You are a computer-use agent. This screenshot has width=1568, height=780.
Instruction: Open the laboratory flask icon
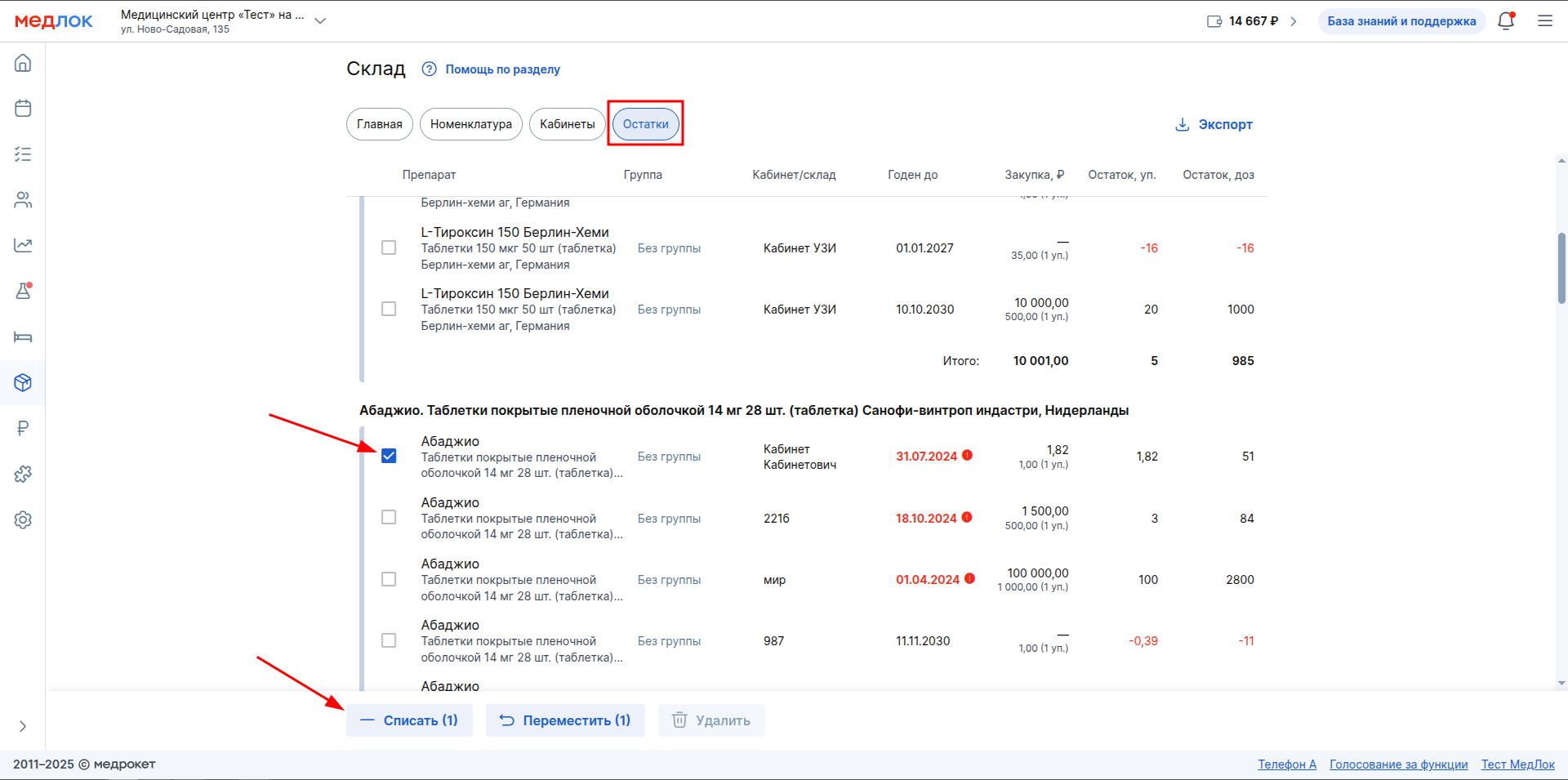[23, 291]
